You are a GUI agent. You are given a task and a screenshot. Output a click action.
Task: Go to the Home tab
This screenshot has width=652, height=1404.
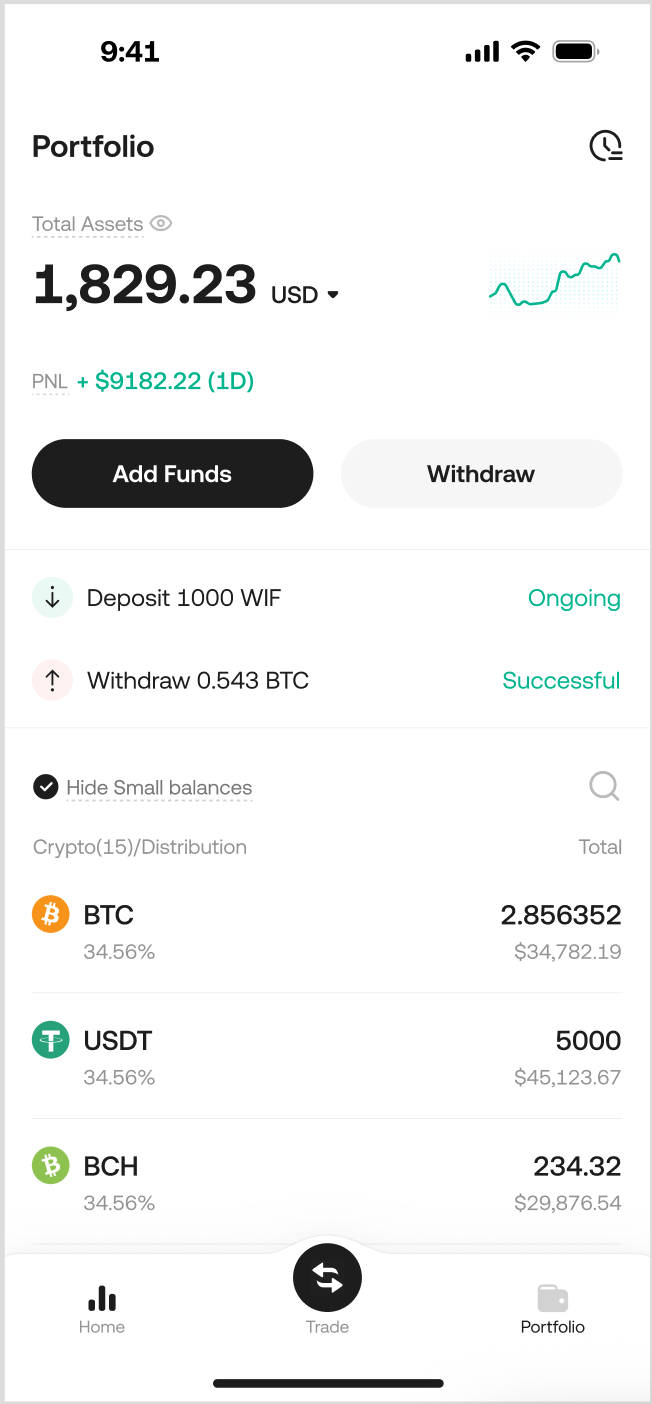click(102, 1309)
